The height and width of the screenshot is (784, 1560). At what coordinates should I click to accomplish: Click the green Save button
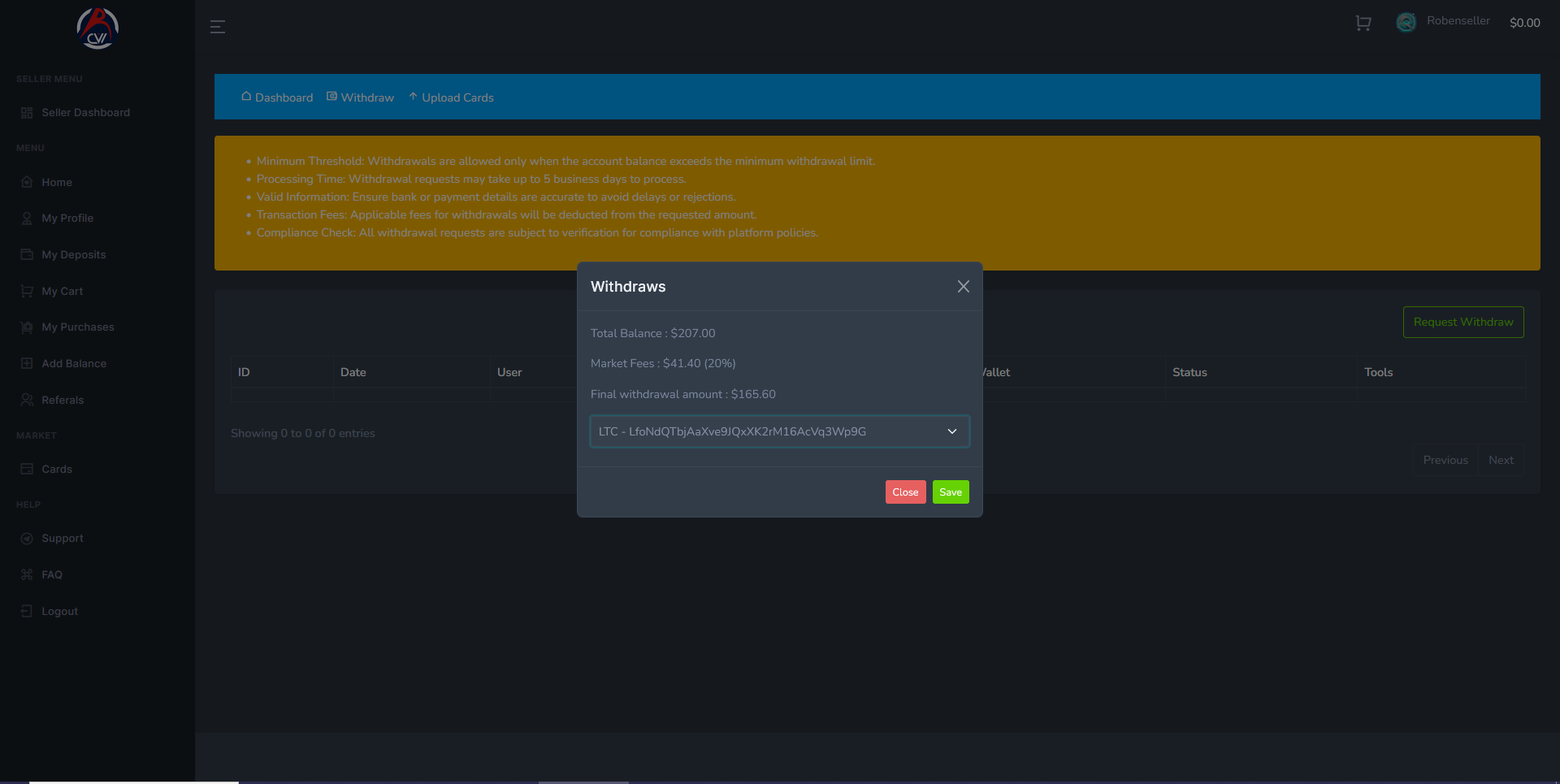[x=951, y=492]
